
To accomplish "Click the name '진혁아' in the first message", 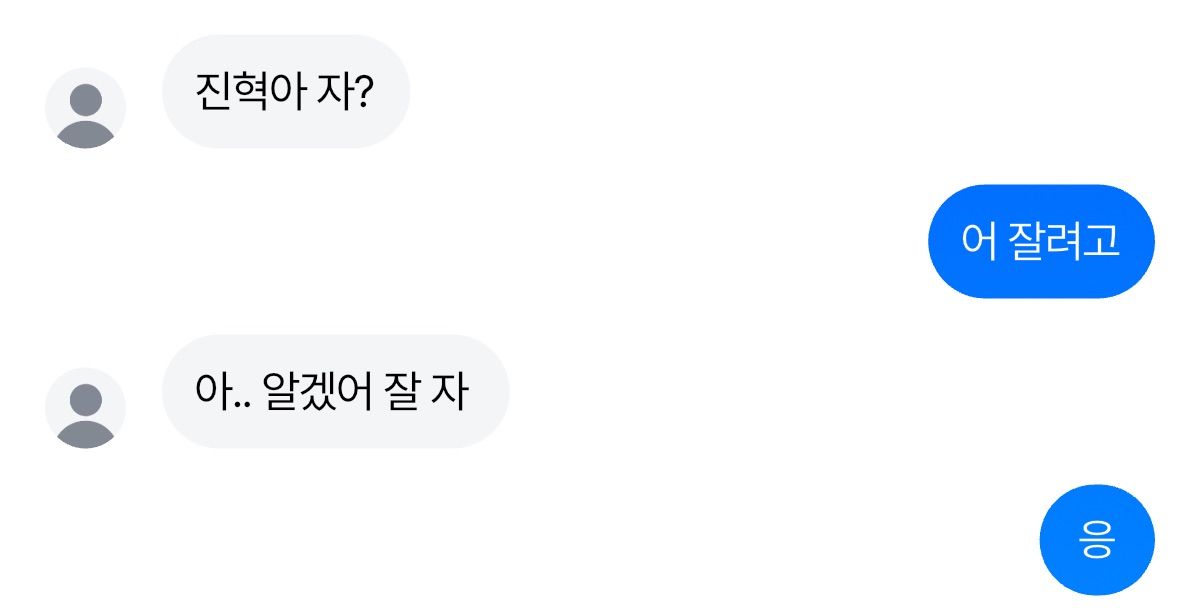I will pyautogui.click(x=248, y=92).
